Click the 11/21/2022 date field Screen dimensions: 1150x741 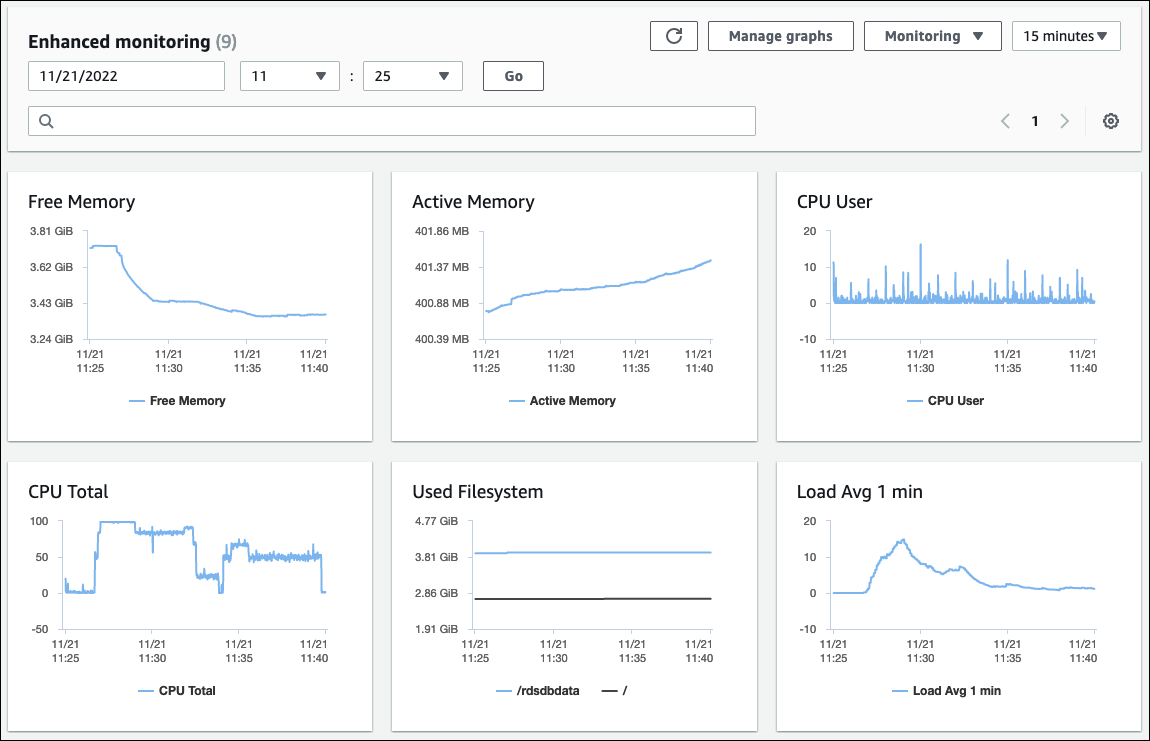click(x=126, y=75)
